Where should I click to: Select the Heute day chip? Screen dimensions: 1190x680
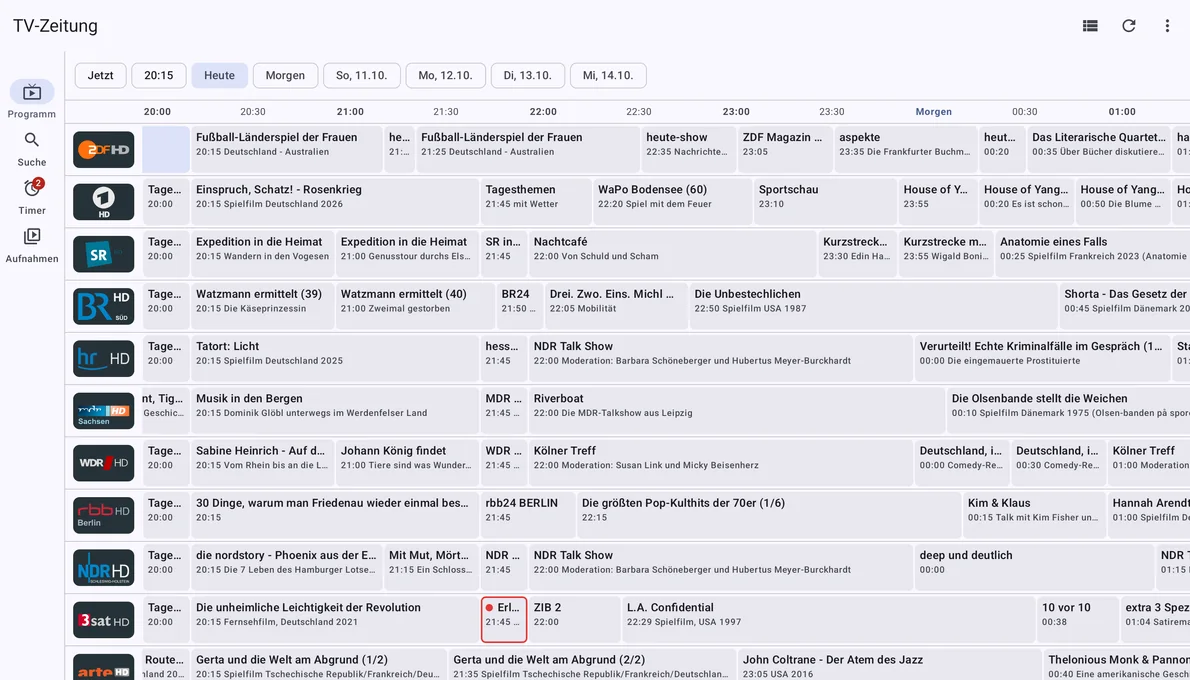219,76
